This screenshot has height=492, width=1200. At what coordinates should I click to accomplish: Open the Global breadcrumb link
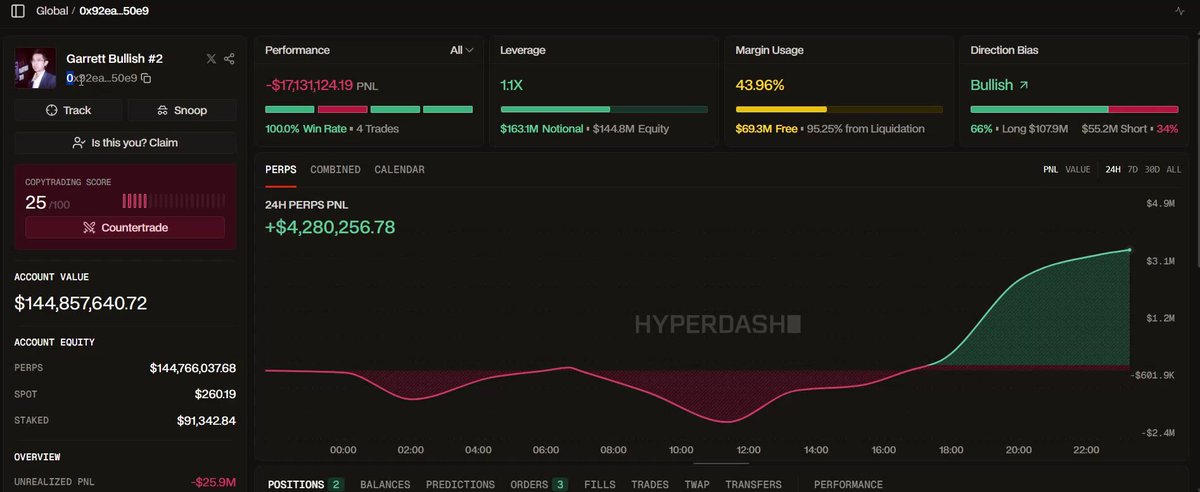tap(52, 10)
